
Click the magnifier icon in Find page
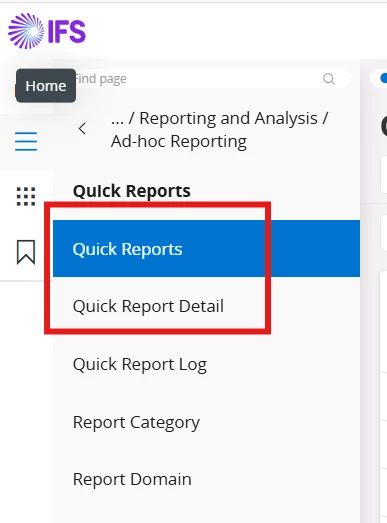tap(329, 79)
